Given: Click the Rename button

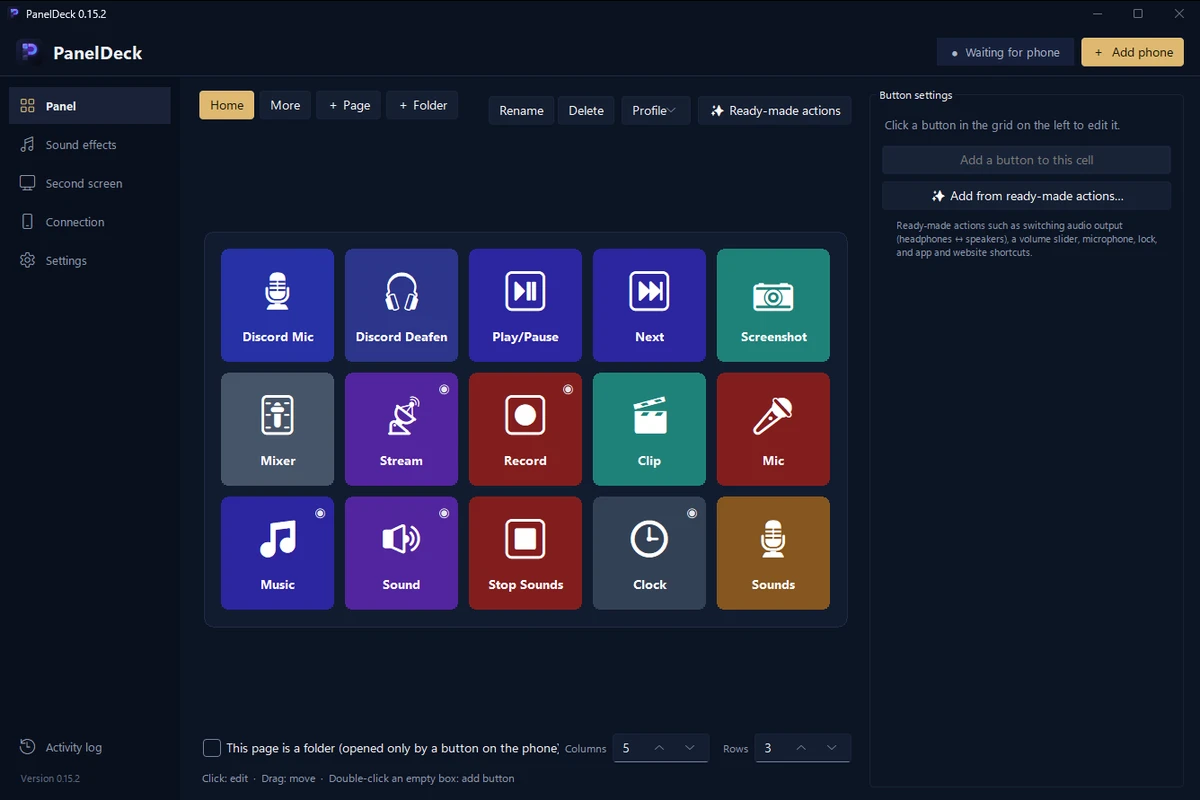Looking at the screenshot, I should [x=521, y=111].
